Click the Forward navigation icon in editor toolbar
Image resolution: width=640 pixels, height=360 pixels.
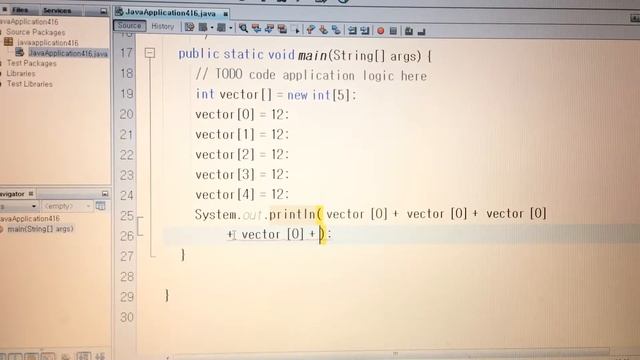(221, 27)
